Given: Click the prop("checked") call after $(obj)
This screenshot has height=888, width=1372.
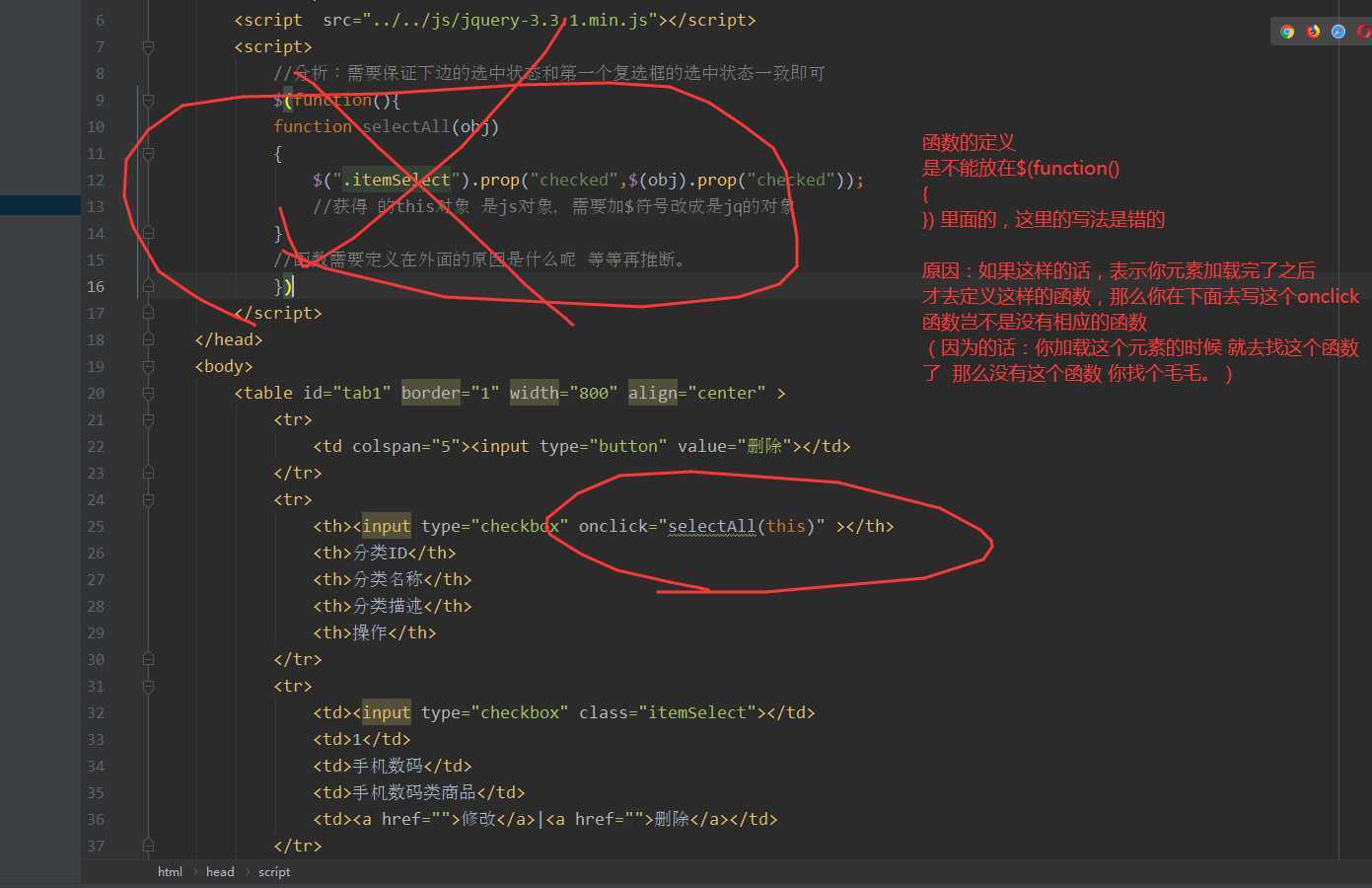Looking at the screenshot, I should click(x=766, y=180).
